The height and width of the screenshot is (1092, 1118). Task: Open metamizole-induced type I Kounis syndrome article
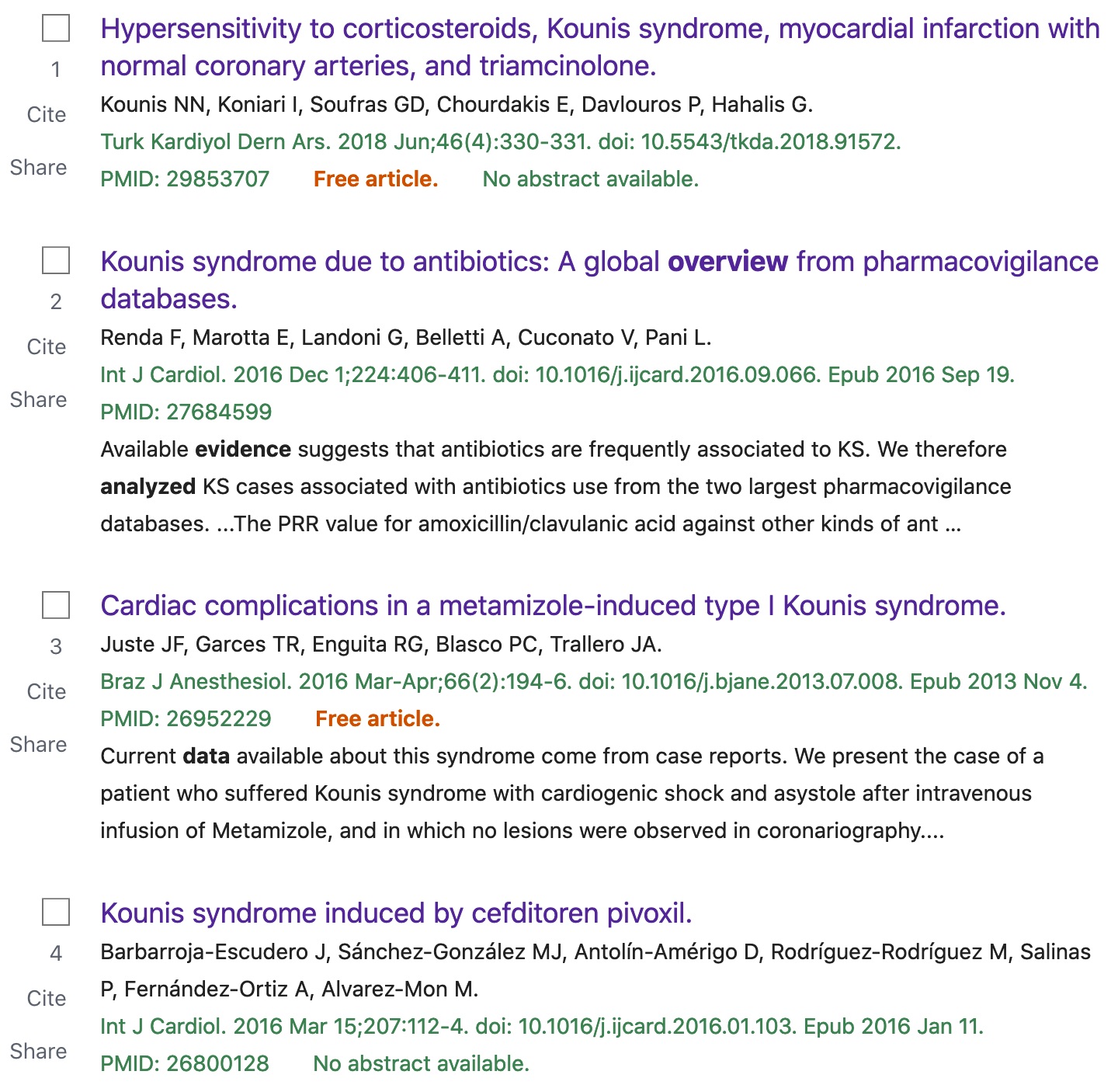tap(553, 606)
